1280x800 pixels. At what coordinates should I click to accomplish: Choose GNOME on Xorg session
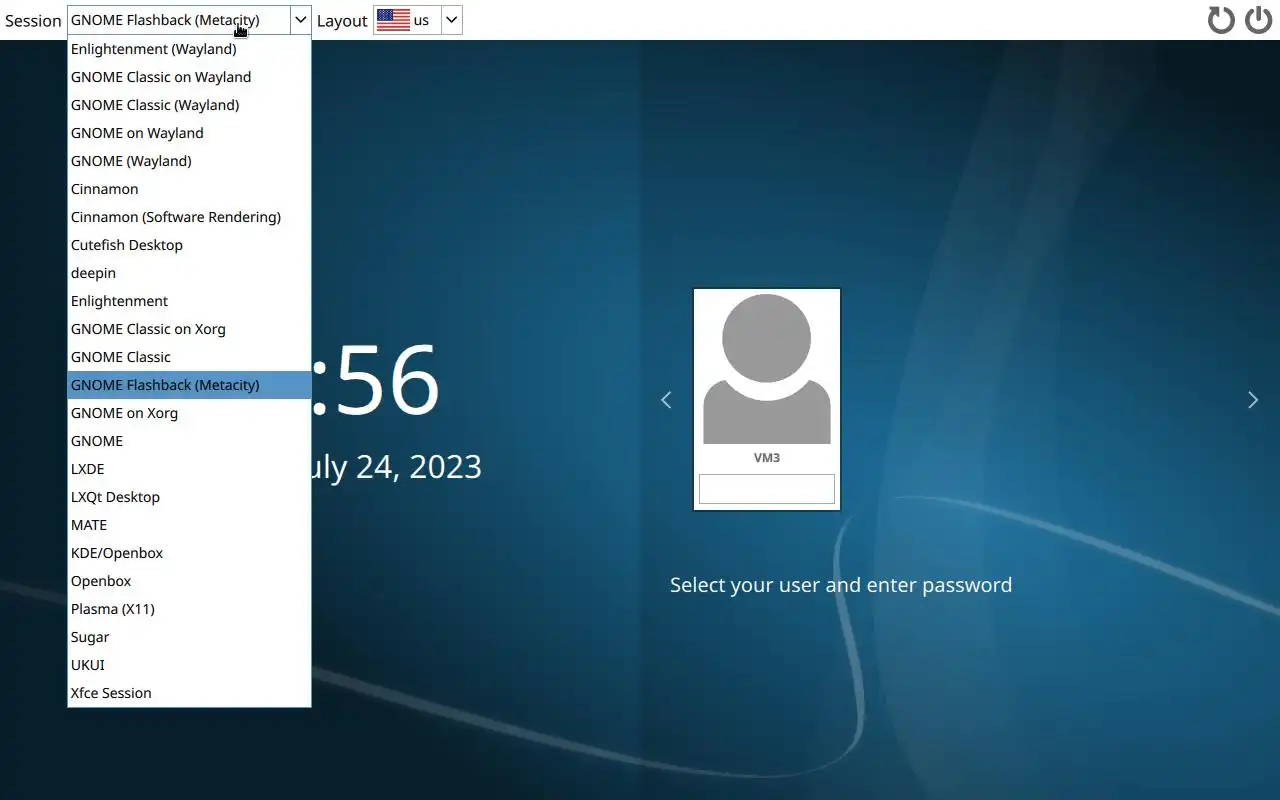coord(189,413)
